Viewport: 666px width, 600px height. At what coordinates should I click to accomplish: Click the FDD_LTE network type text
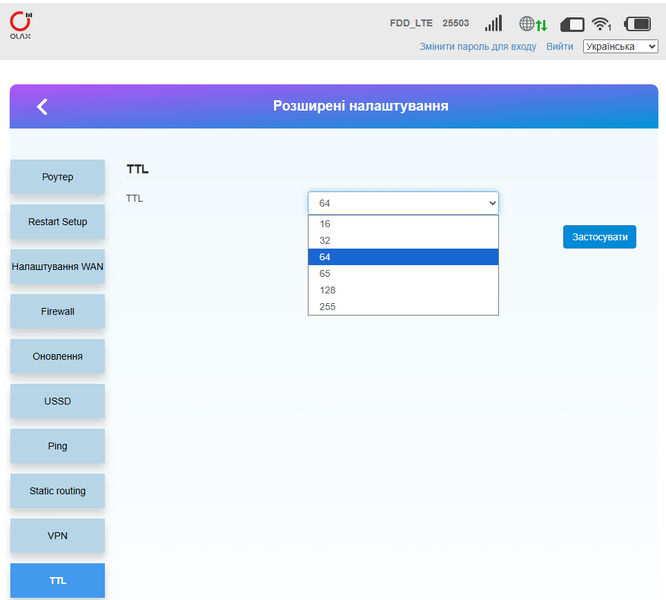411,23
